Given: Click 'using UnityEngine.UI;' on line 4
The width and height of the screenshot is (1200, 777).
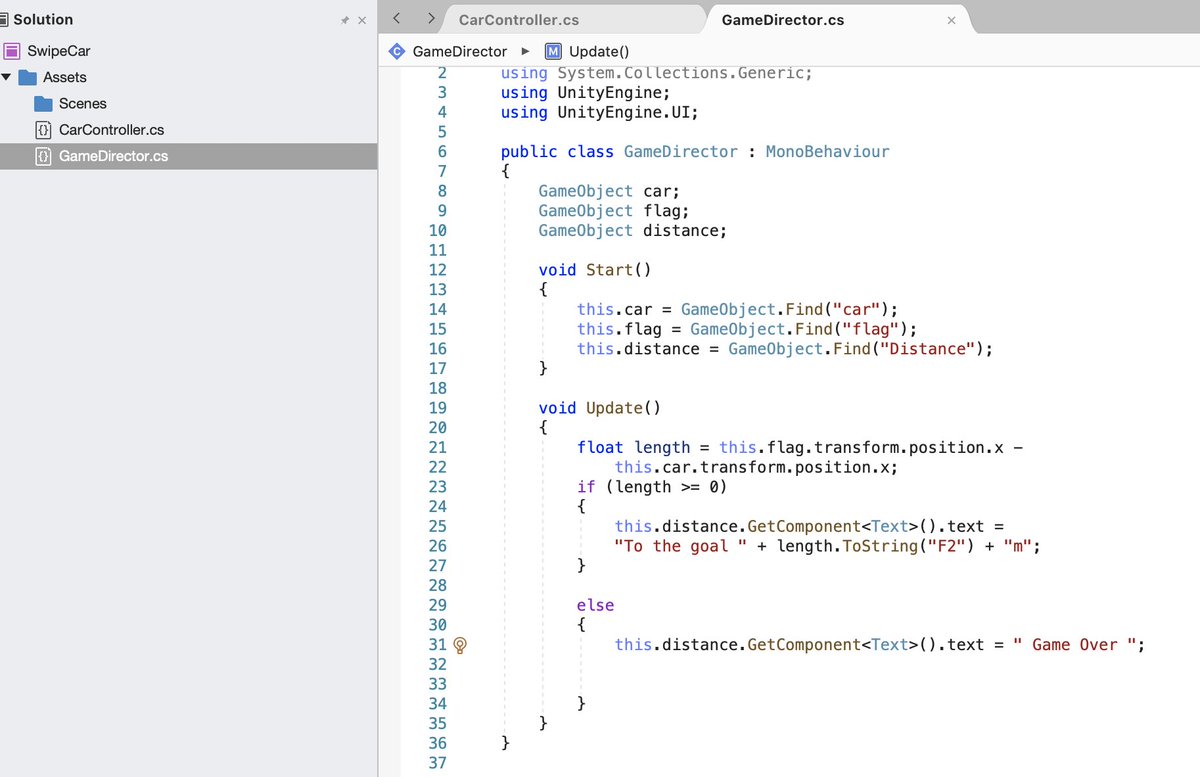Looking at the screenshot, I should pyautogui.click(x=600, y=112).
